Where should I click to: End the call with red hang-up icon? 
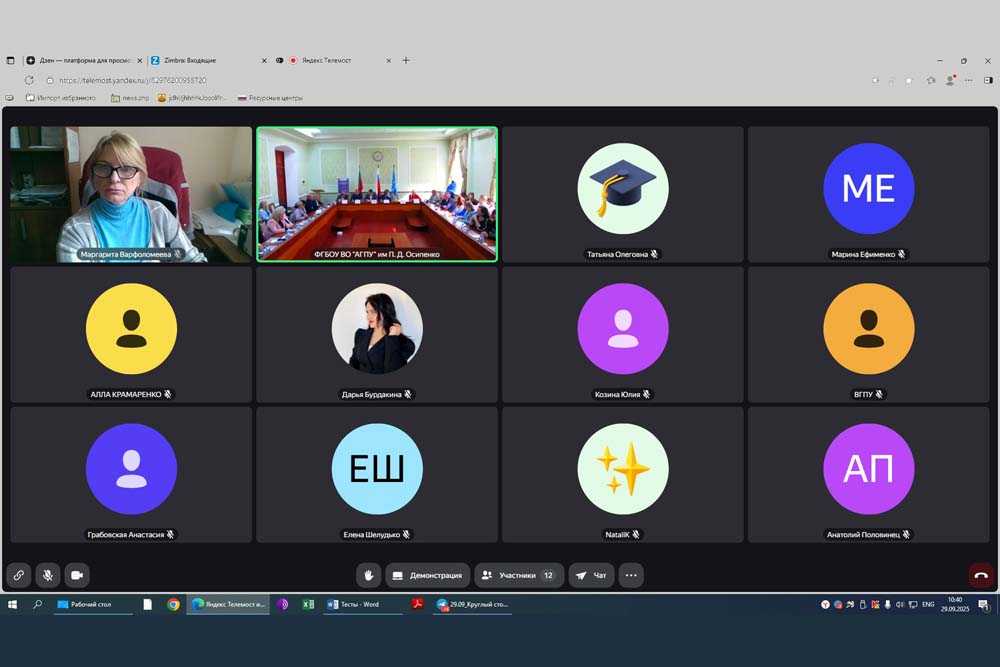[980, 575]
